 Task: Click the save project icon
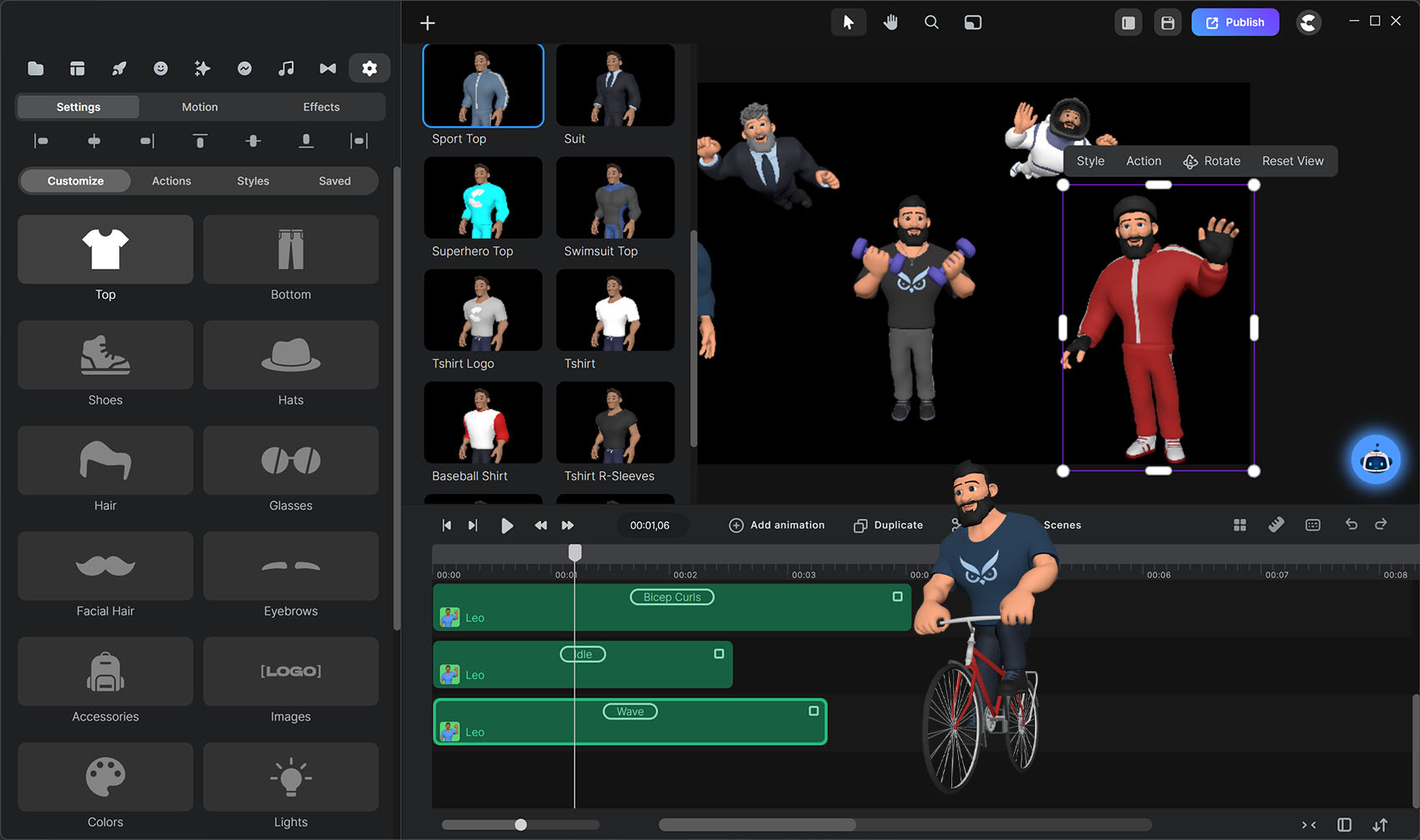1168,23
